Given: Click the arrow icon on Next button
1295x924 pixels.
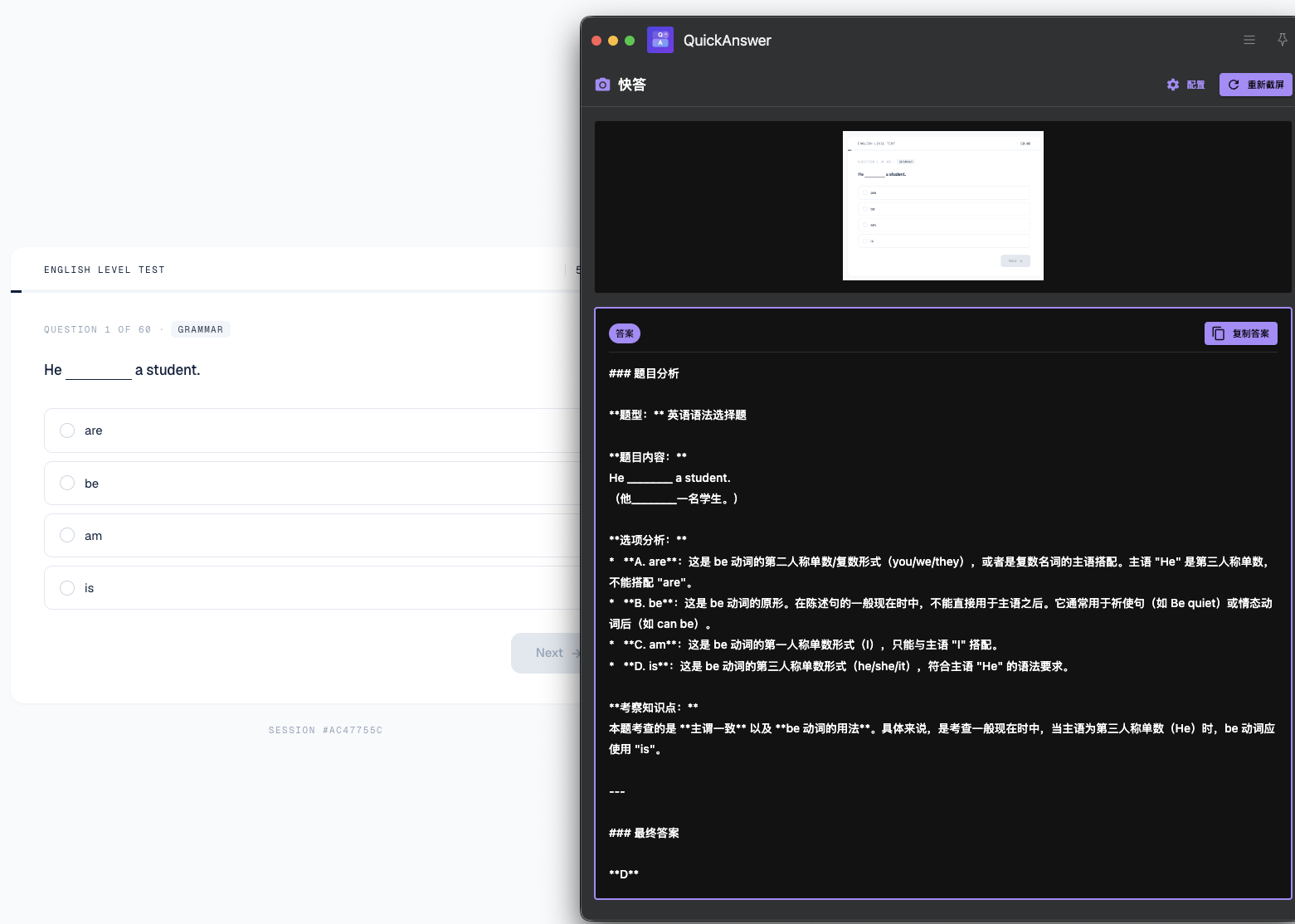Looking at the screenshot, I should pyautogui.click(x=576, y=653).
